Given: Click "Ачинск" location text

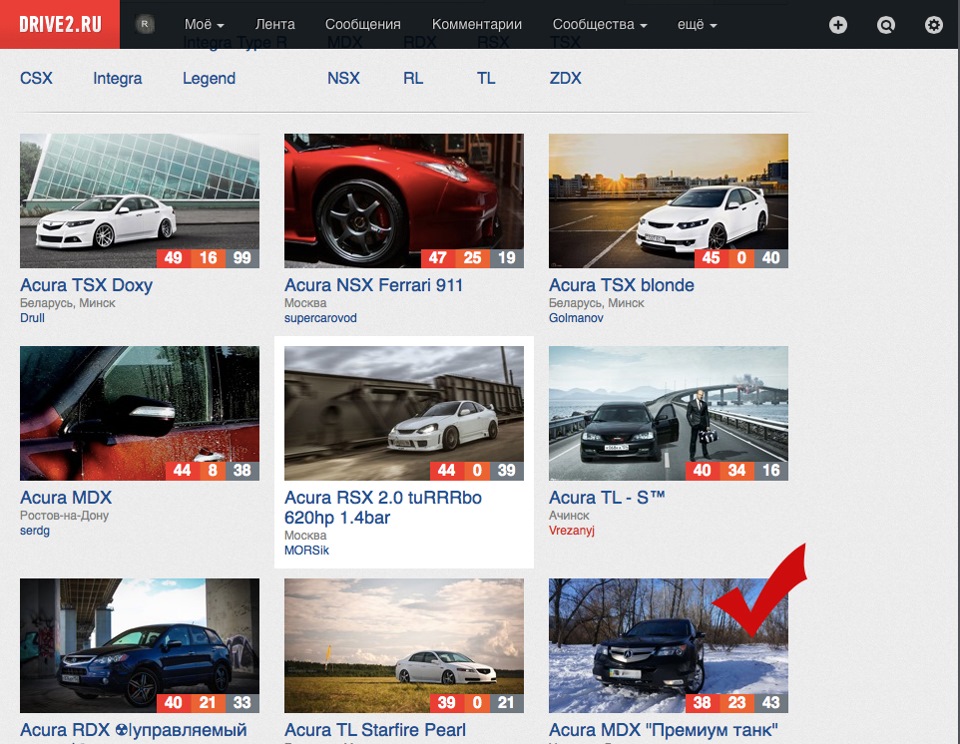Looking at the screenshot, I should (569, 516).
